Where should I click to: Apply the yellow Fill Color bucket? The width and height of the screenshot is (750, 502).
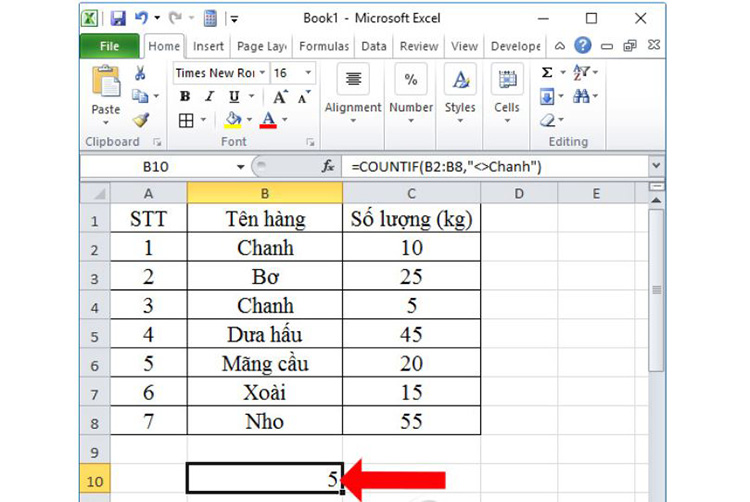[x=233, y=120]
